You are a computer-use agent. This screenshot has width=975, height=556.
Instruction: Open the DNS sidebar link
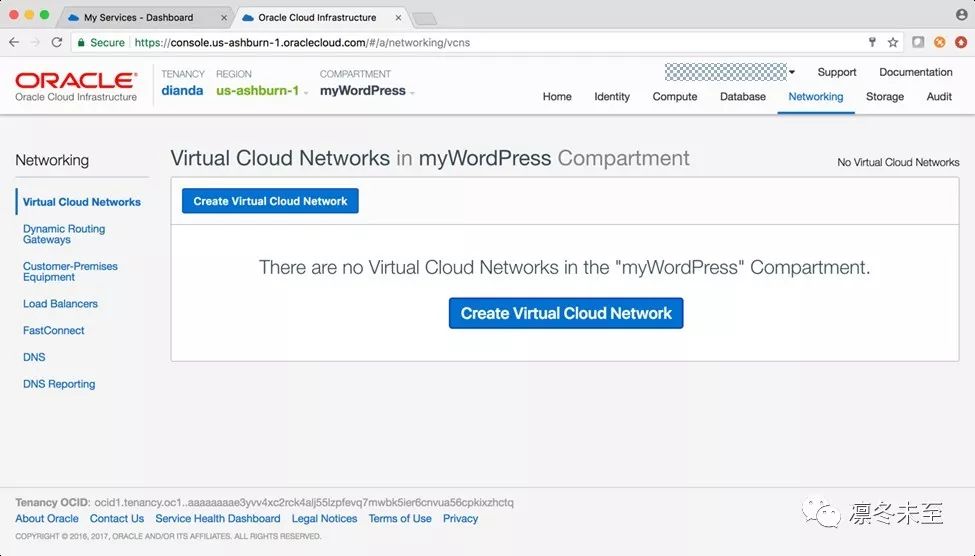coord(34,357)
